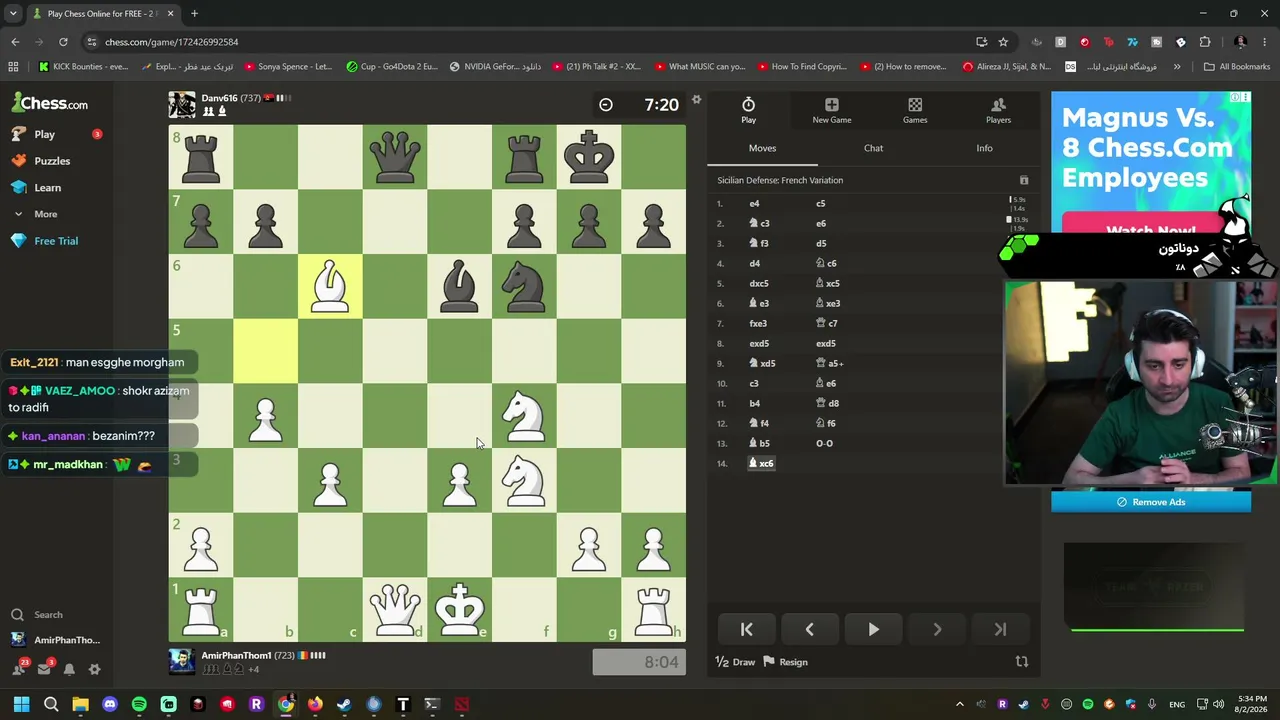Viewport: 1280px width, 720px height.
Task: Open the New Game tab
Action: pyautogui.click(x=832, y=110)
